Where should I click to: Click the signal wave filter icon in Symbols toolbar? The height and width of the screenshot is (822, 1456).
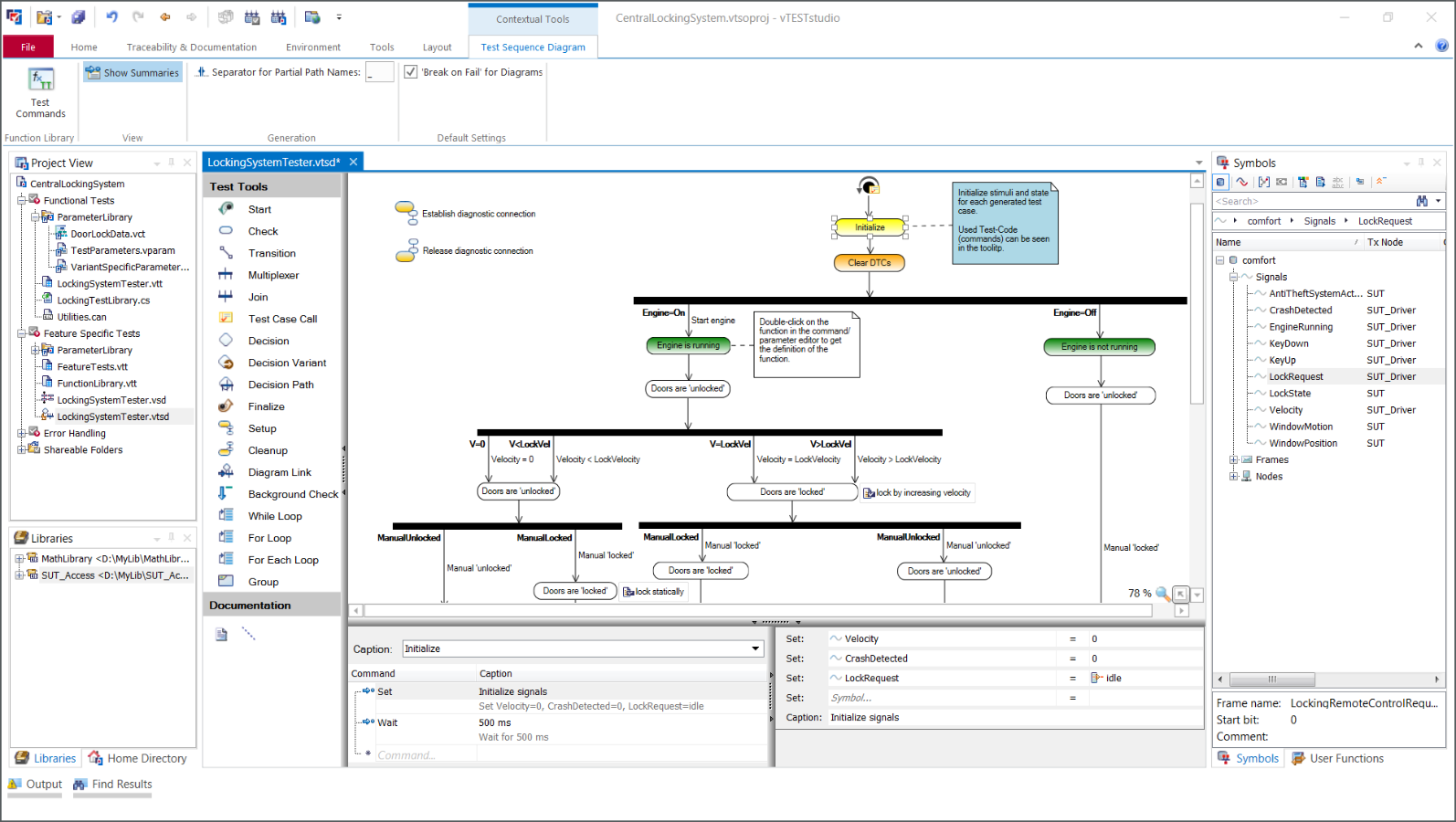[x=1242, y=182]
